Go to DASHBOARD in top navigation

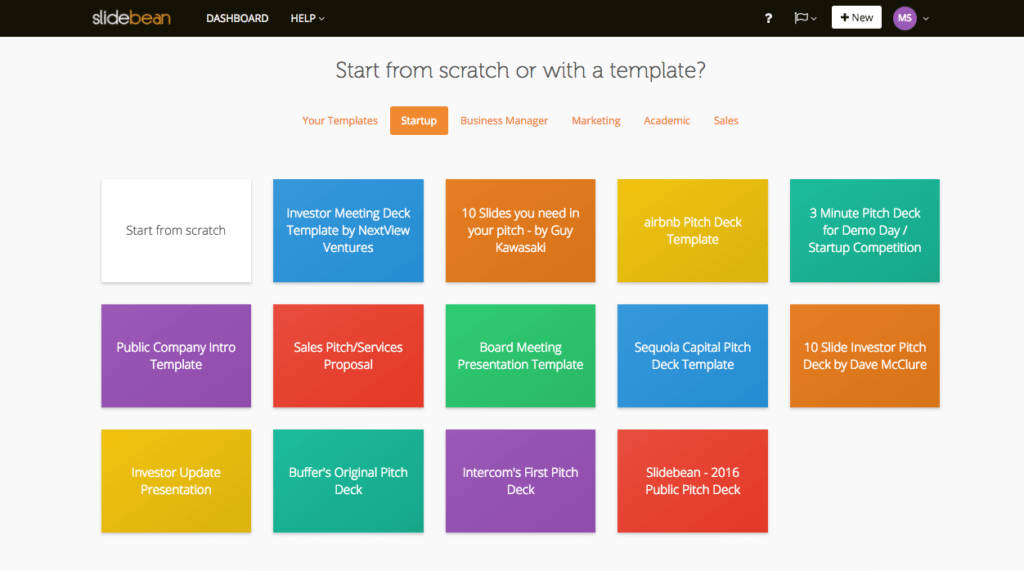coord(237,18)
